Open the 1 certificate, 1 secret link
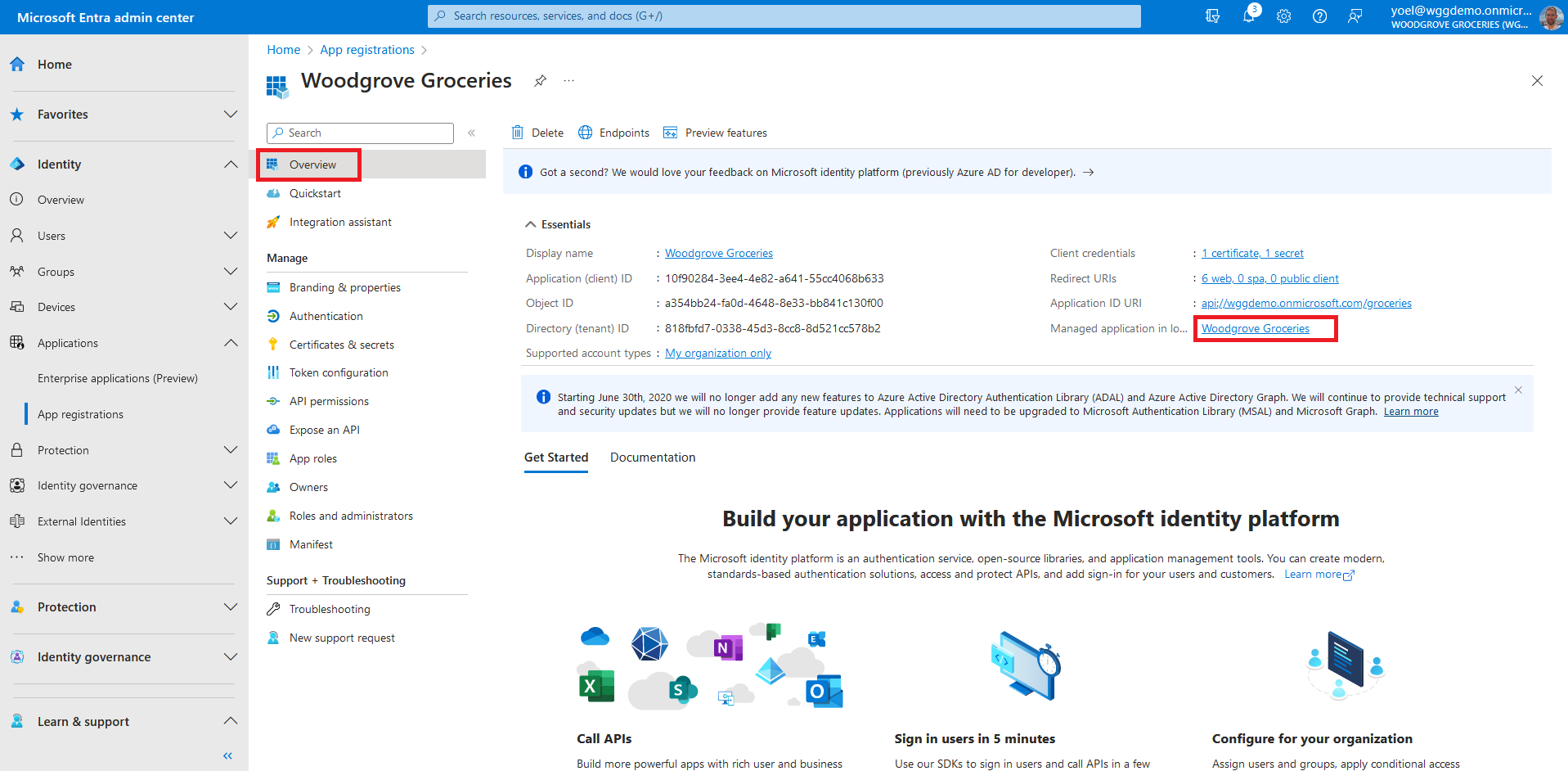This screenshot has width=1568, height=771. [1251, 254]
